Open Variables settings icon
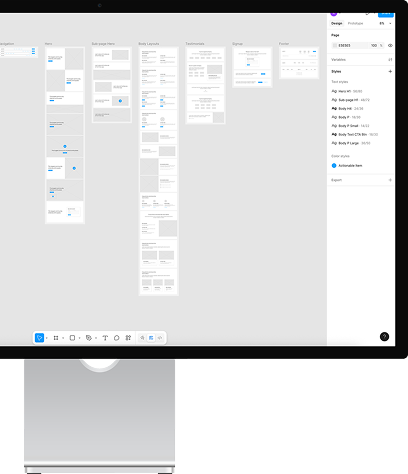408x474 pixels. point(390,60)
